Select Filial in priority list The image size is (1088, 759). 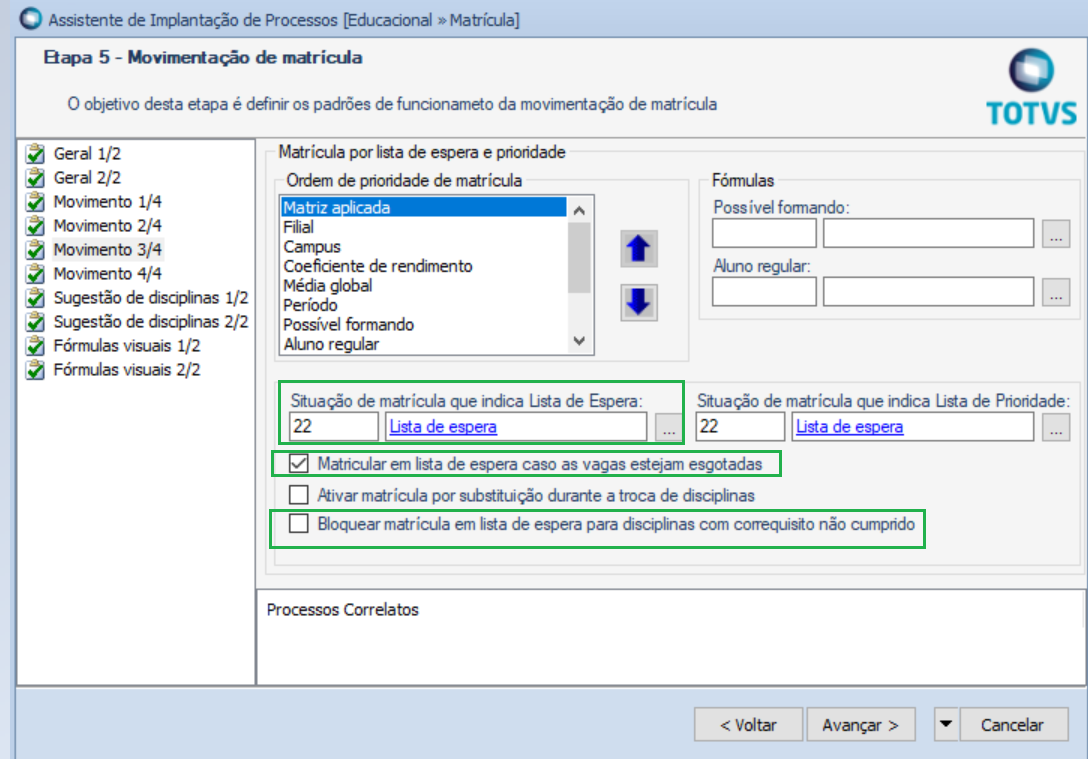[423, 227]
